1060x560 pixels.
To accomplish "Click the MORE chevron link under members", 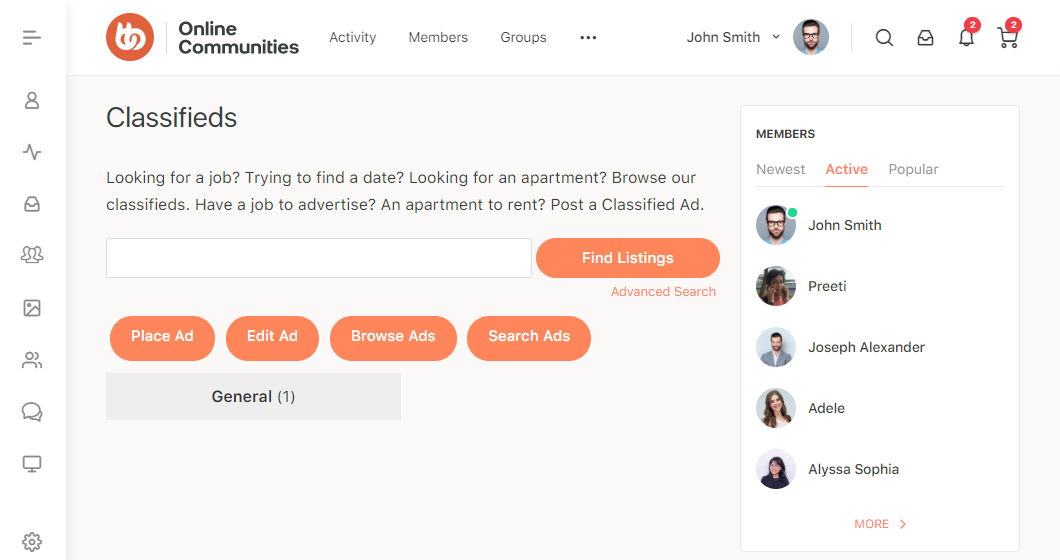I will (x=880, y=524).
